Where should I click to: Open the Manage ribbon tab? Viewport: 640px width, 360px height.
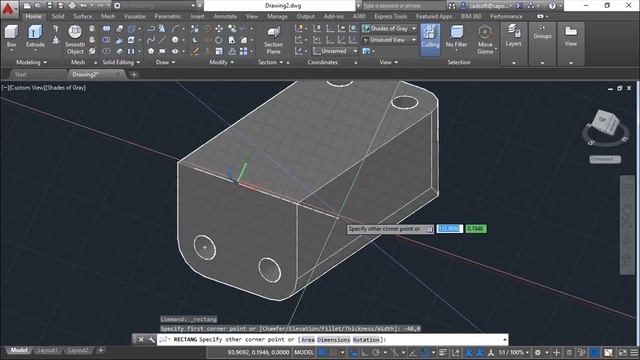pyautogui.click(x=277, y=16)
